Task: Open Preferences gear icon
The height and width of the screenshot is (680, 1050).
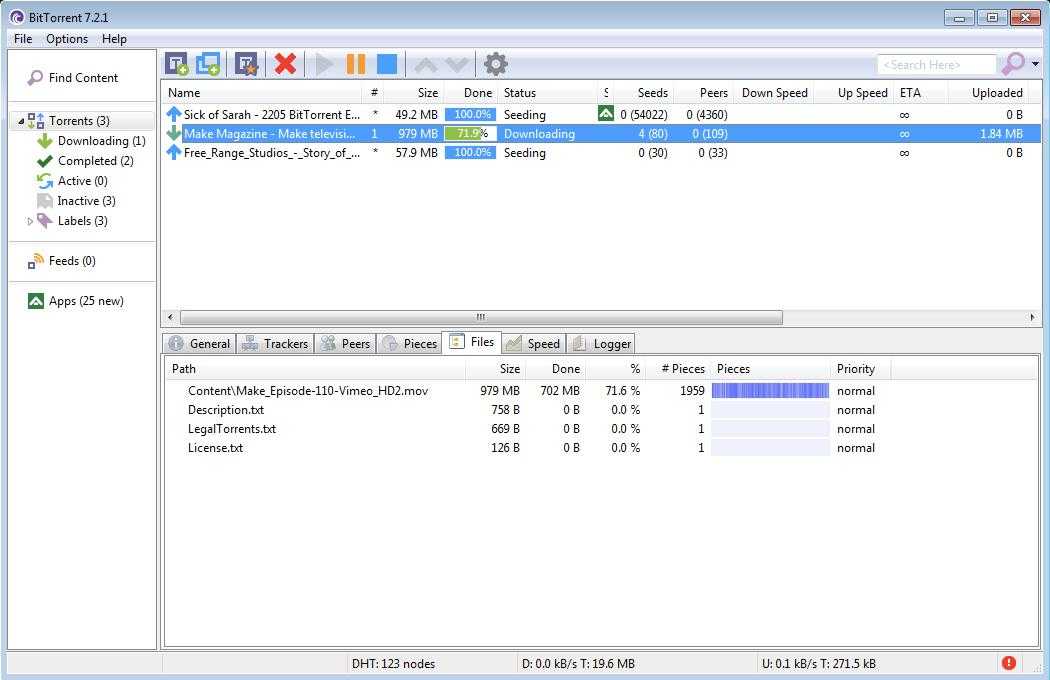Action: [x=496, y=64]
